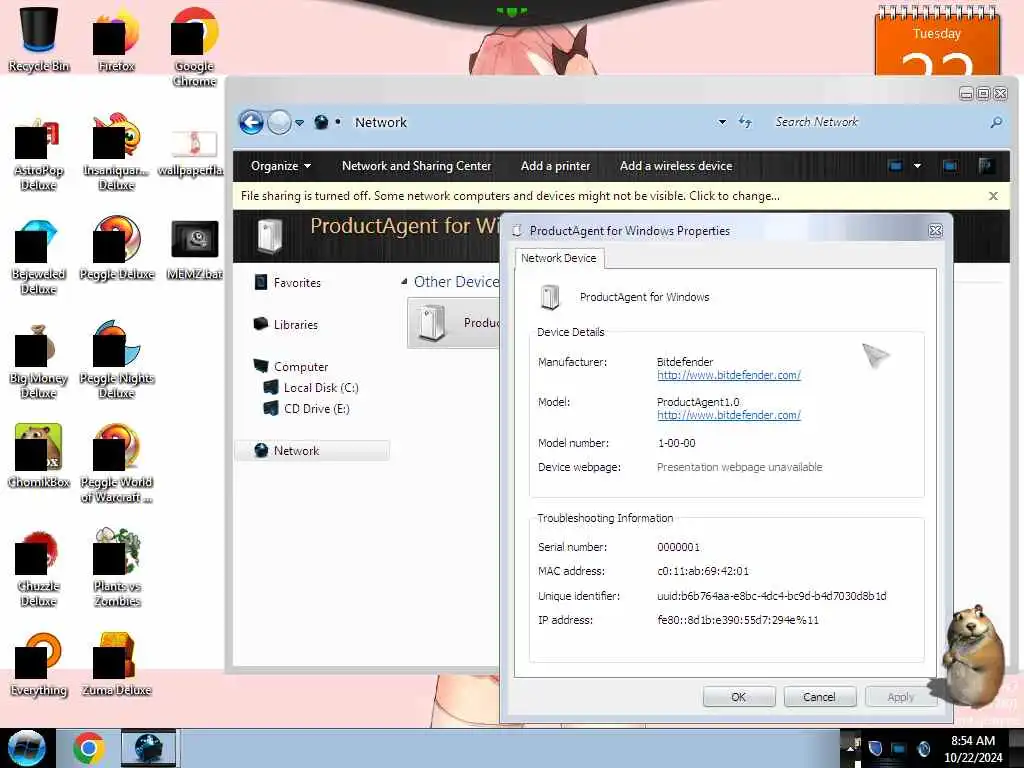Screen dimensions: 1024x768
Task: Select the ProductAgent device item in list
Action: 454,323
